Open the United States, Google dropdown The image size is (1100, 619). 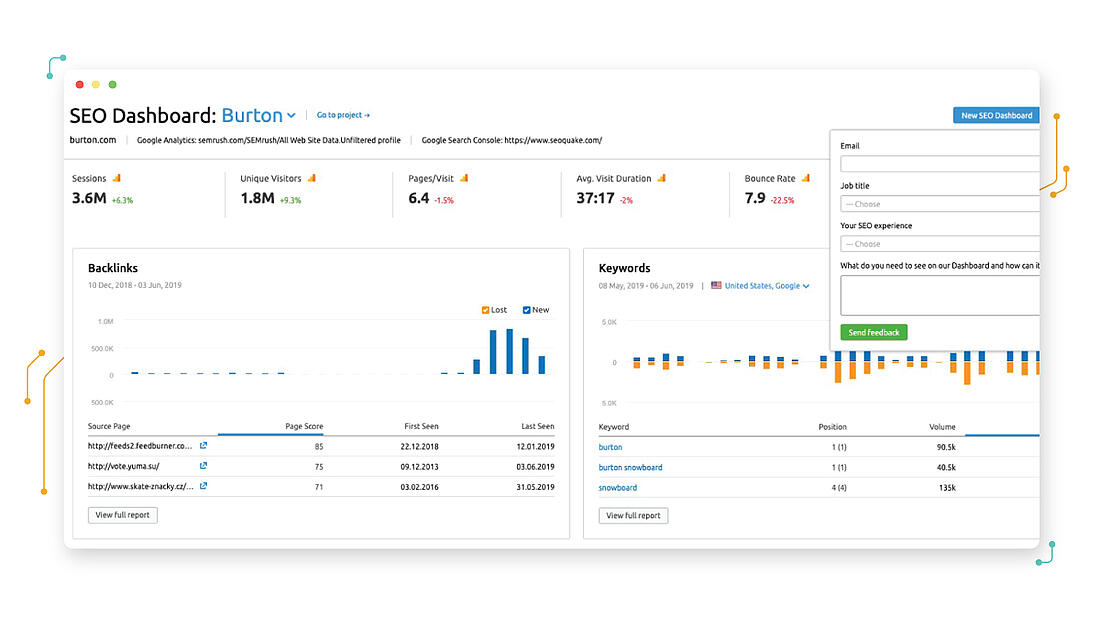[767, 286]
